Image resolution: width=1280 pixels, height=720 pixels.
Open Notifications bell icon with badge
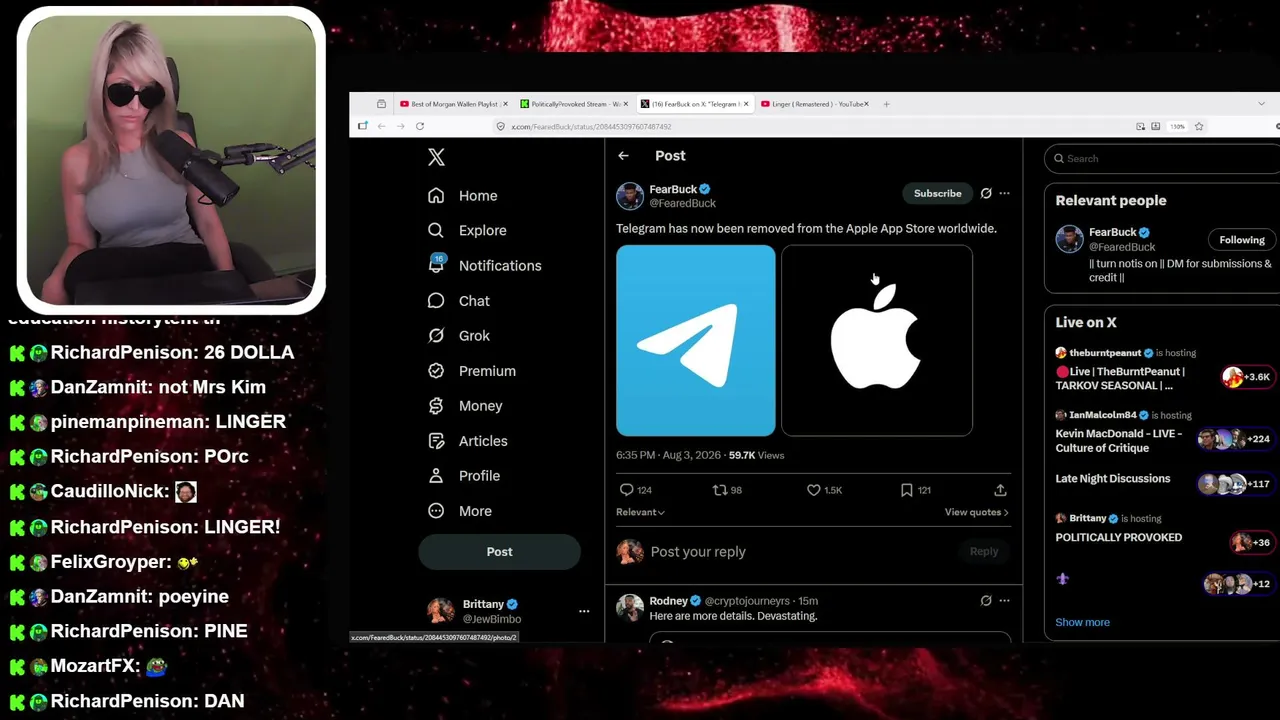click(436, 264)
